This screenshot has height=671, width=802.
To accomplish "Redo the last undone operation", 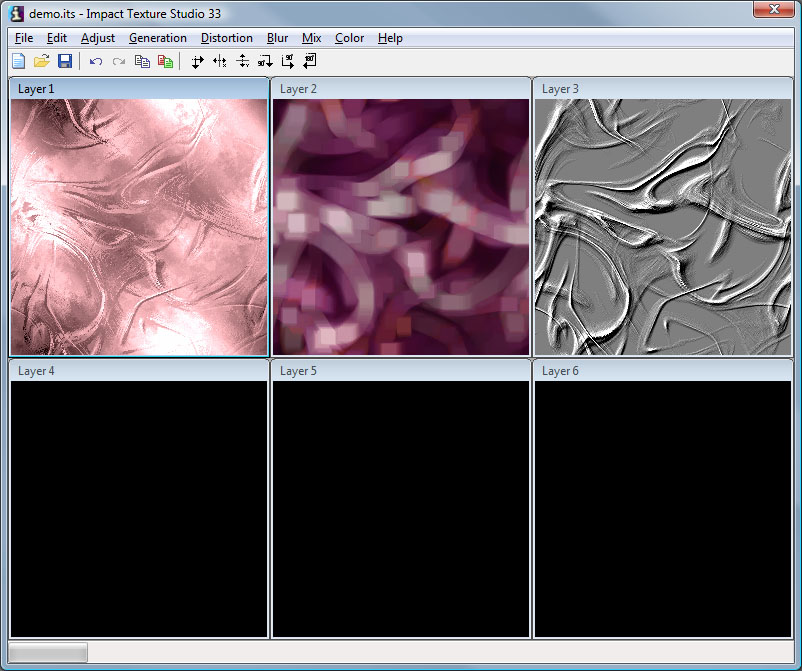I will (118, 61).
